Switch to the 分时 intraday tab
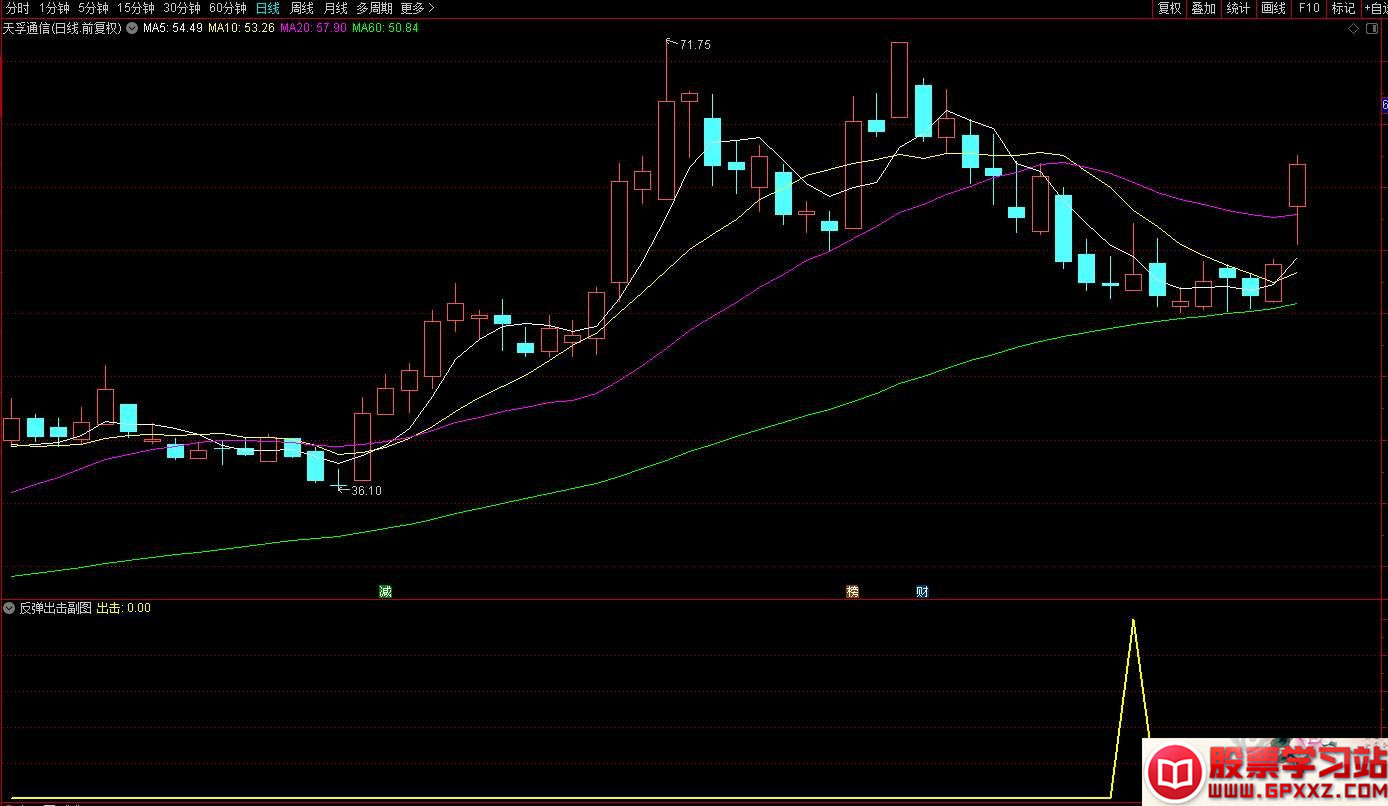The width and height of the screenshot is (1388, 806). pyautogui.click(x=17, y=8)
